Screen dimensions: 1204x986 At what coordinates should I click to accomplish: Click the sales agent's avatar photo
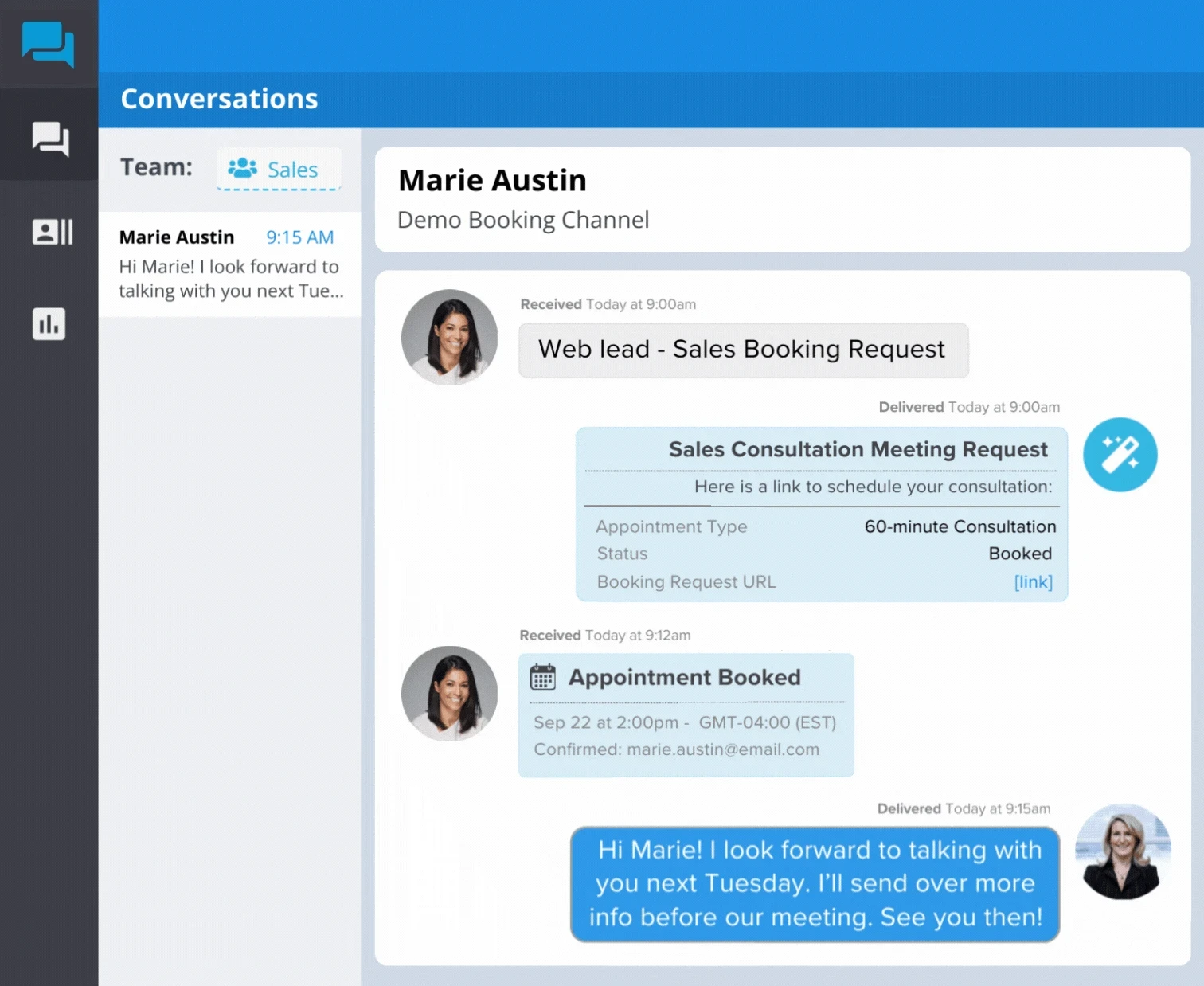(1123, 851)
